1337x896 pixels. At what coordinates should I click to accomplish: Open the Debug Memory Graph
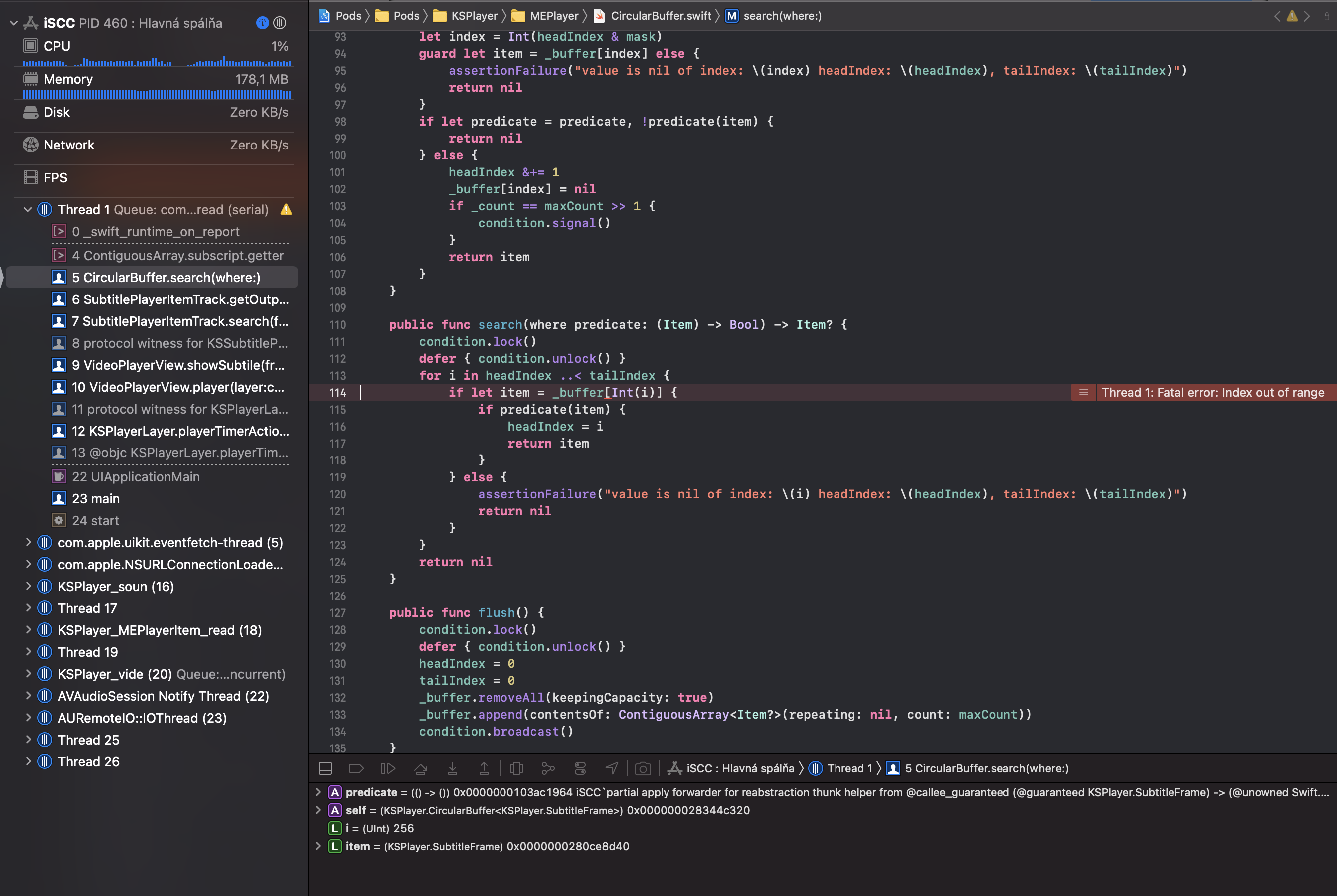(x=548, y=768)
